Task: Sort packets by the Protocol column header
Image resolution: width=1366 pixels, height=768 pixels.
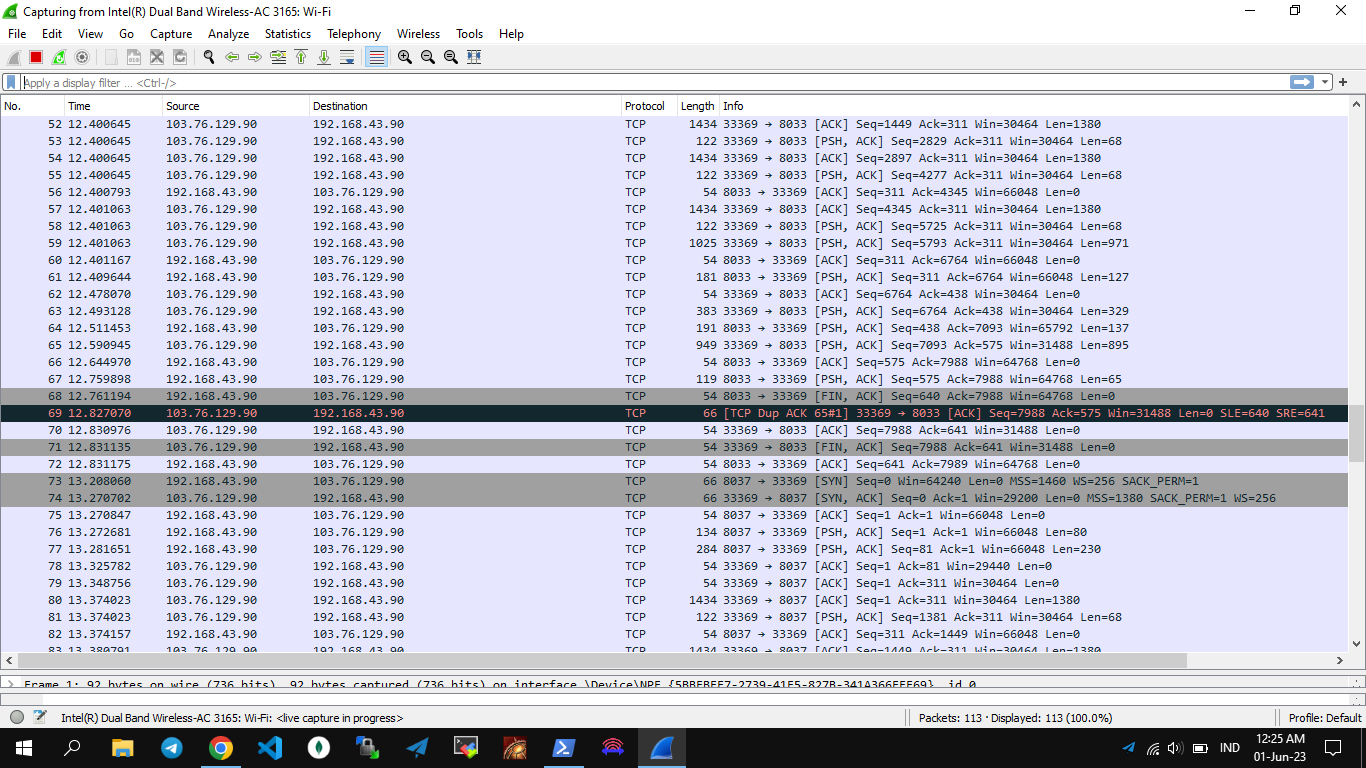Action: pos(645,106)
